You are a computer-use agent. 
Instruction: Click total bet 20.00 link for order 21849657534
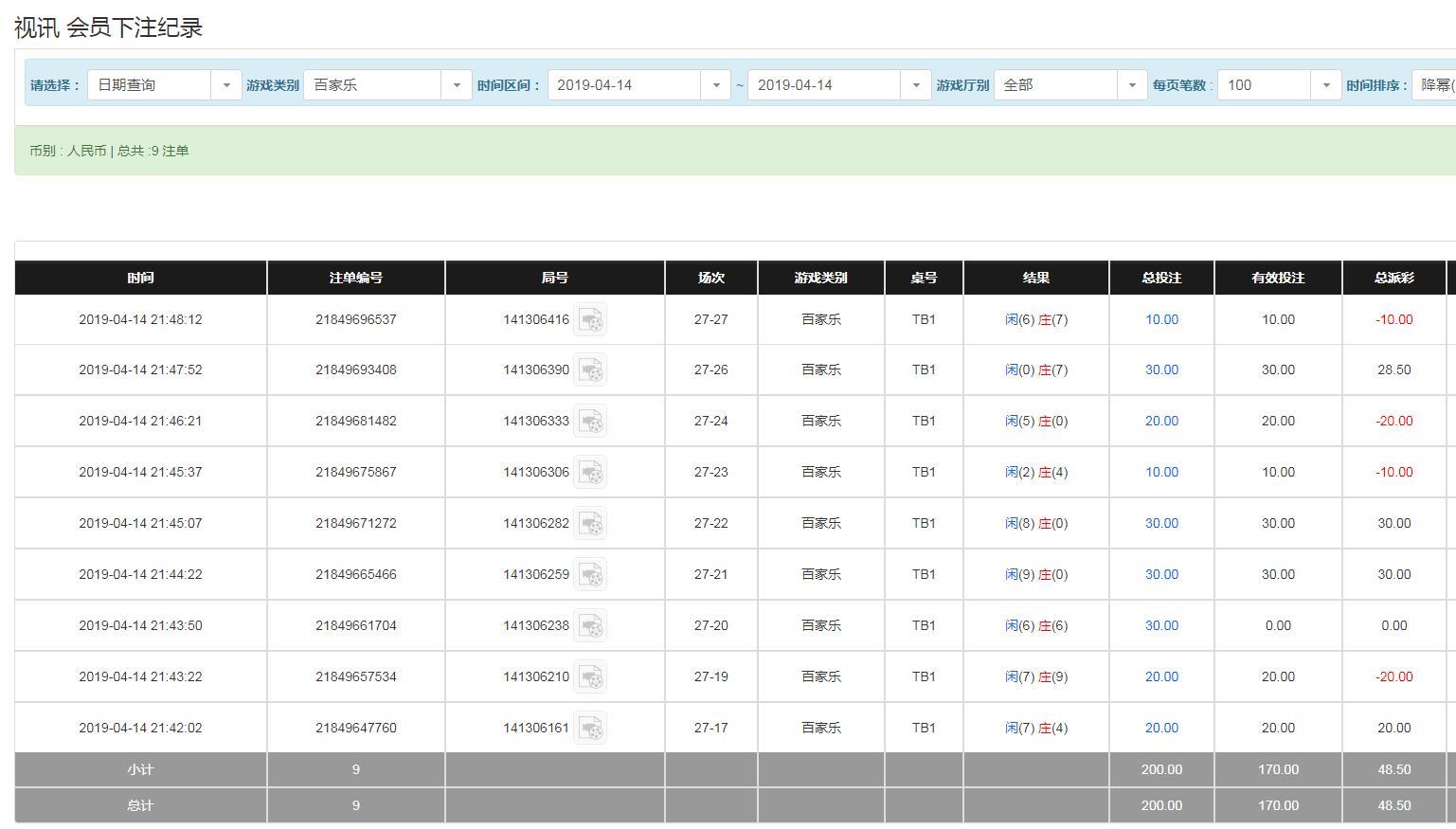pyautogui.click(x=1161, y=676)
